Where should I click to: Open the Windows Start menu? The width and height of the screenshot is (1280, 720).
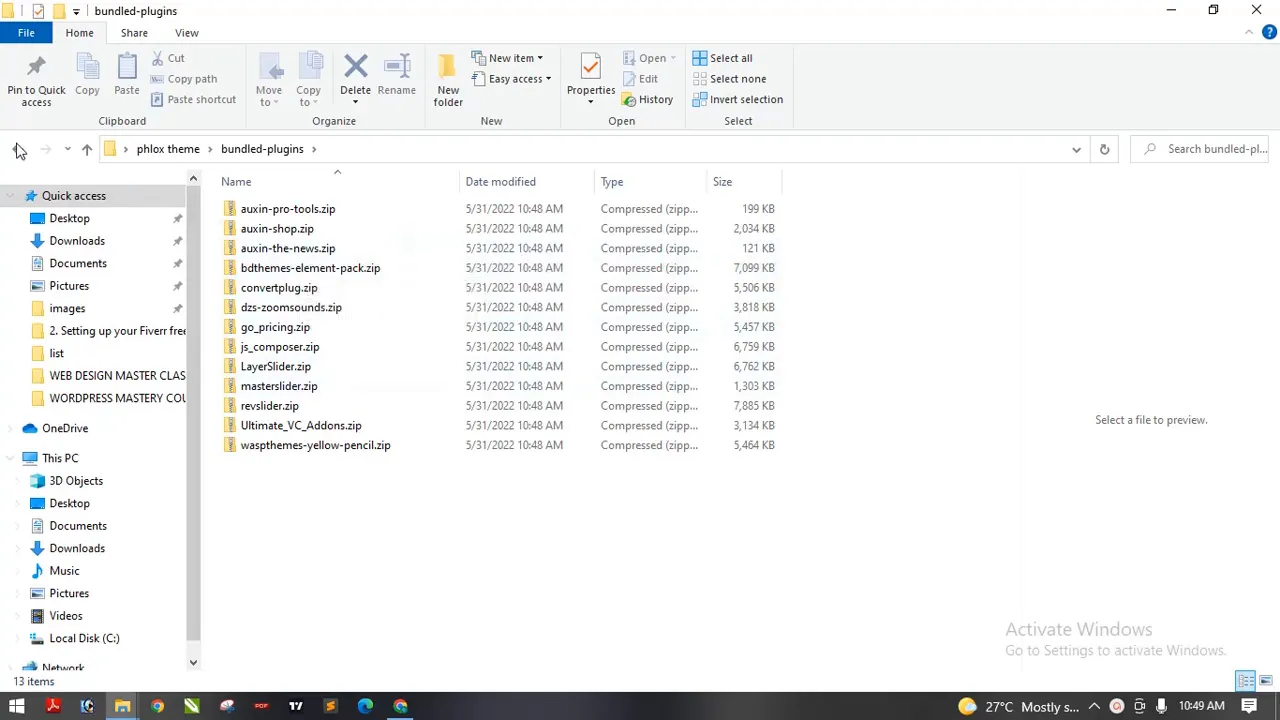pos(17,706)
